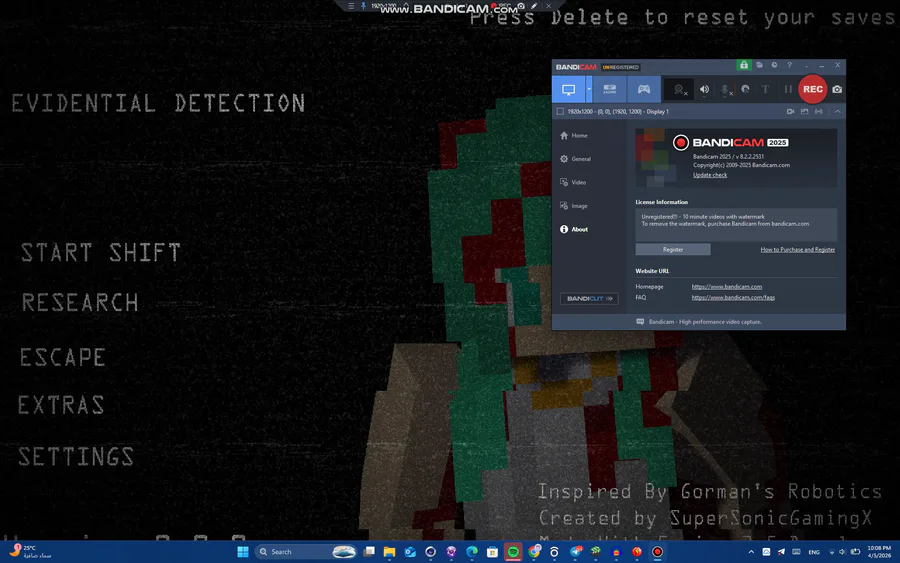Image resolution: width=900 pixels, height=563 pixels.
Task: Open Telegram from the taskbar
Action: point(576,552)
